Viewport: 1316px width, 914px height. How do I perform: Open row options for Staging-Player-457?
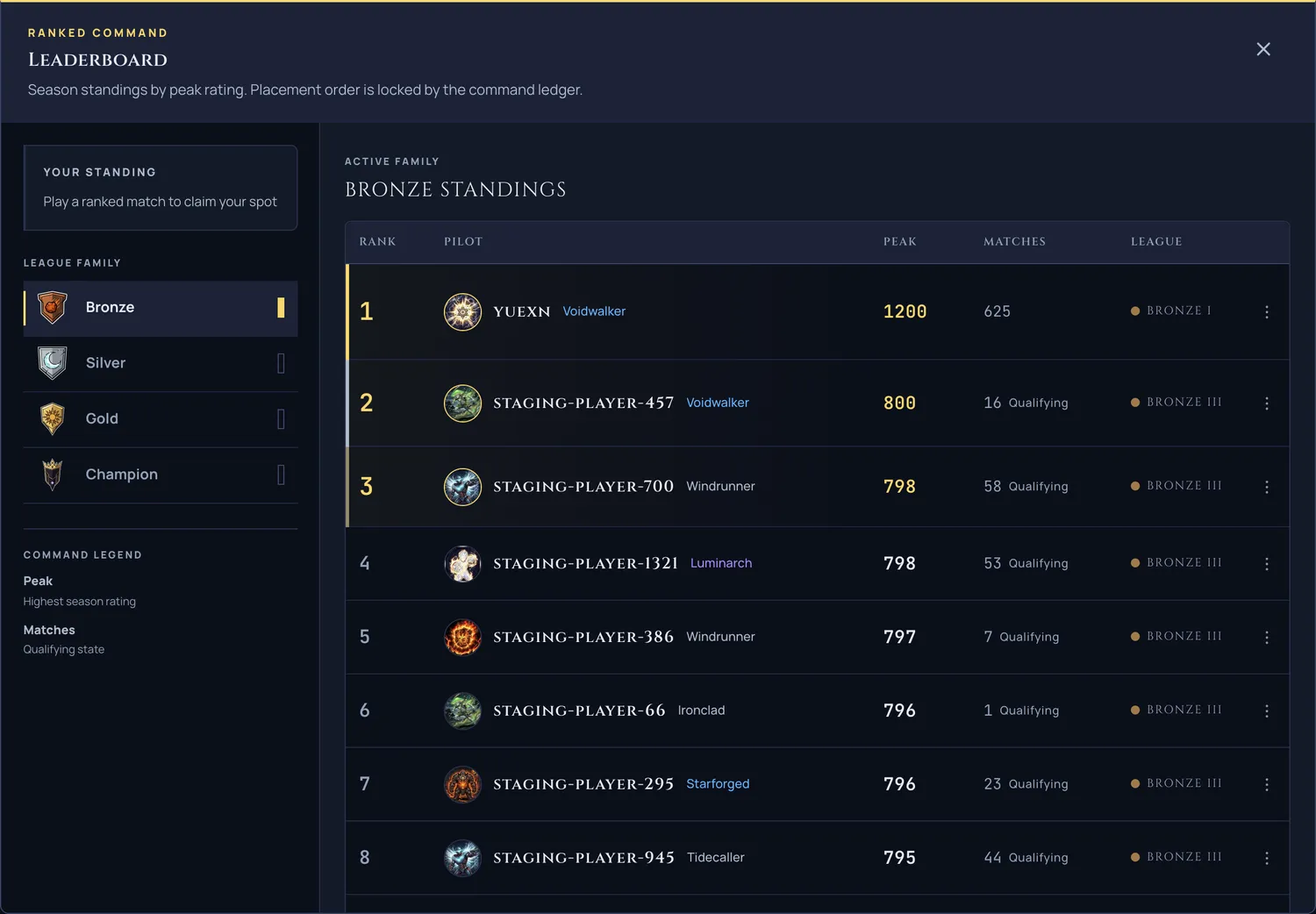1267,403
